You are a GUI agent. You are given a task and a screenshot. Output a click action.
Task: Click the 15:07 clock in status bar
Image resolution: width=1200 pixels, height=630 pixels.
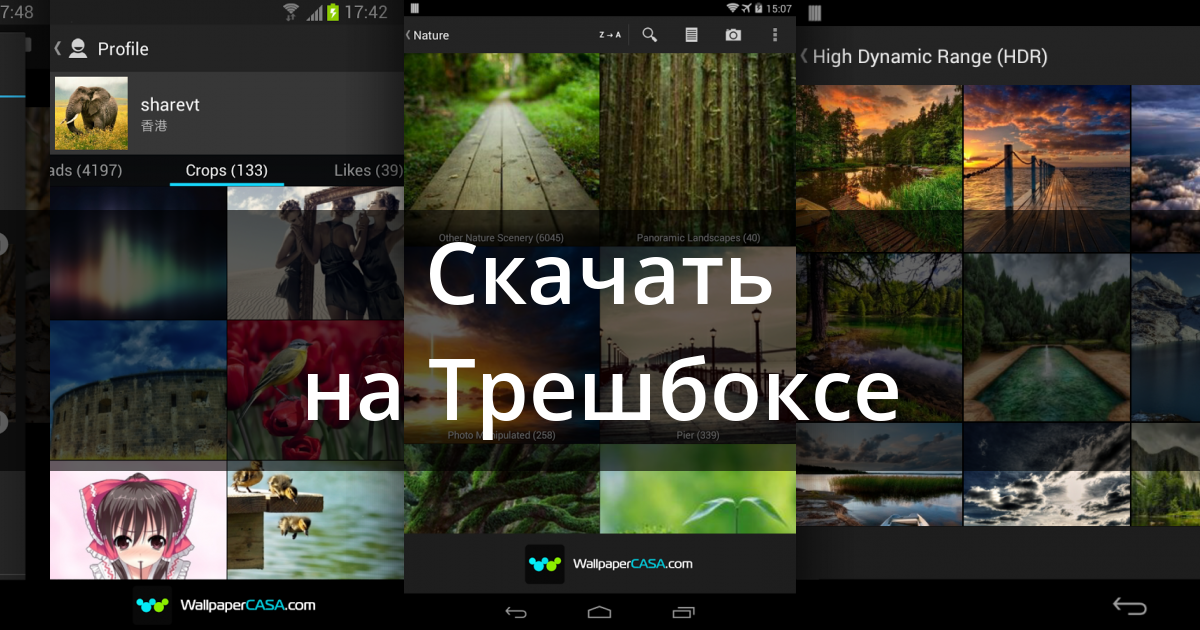click(778, 8)
